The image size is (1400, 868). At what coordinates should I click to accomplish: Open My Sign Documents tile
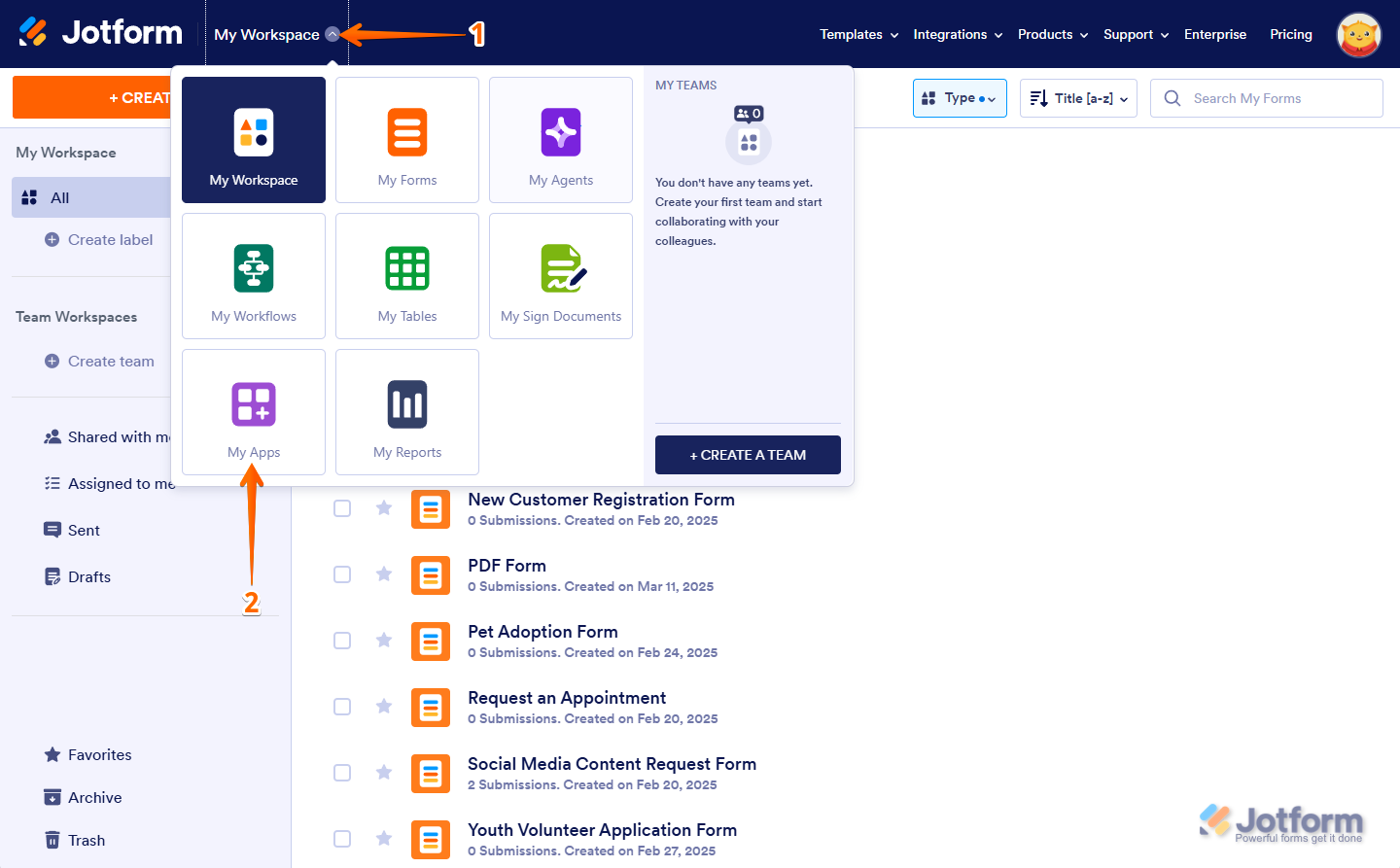coord(561,276)
